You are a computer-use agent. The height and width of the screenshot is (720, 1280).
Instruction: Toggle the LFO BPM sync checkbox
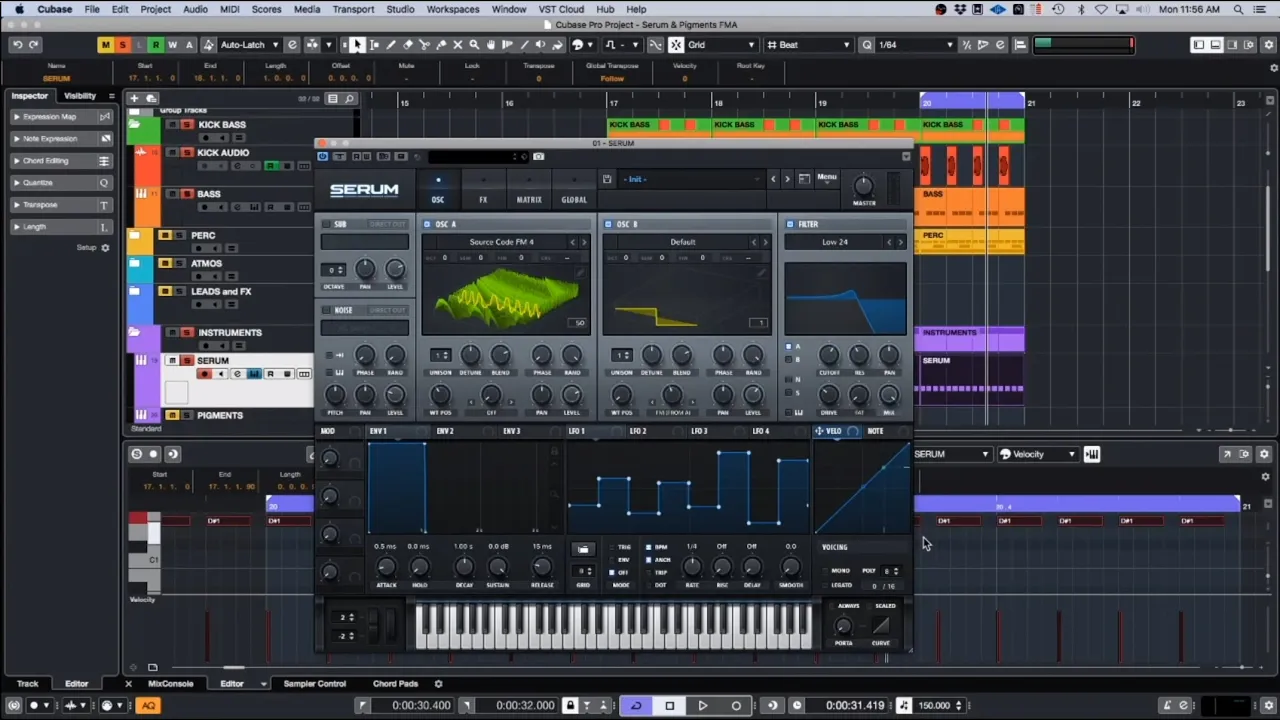tap(648, 547)
